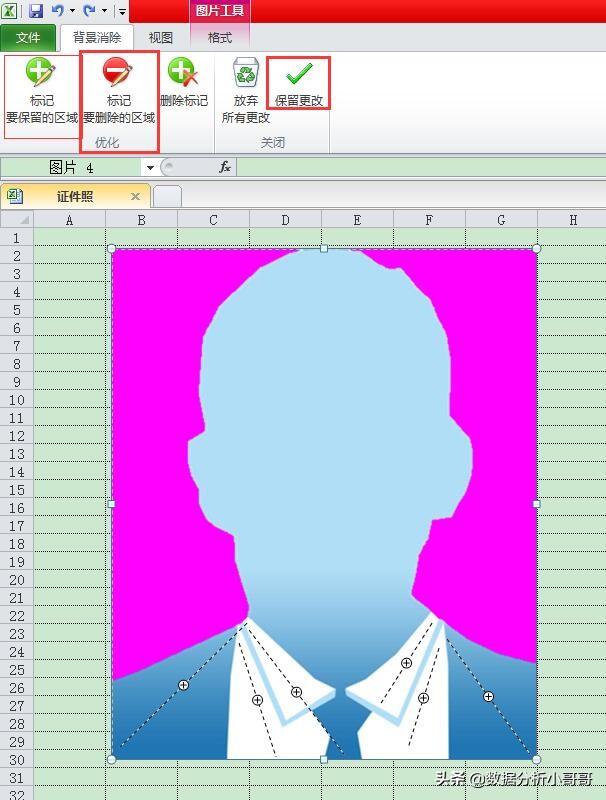Select row 1 header
Screen dimensions: 606x800
pos(17,238)
